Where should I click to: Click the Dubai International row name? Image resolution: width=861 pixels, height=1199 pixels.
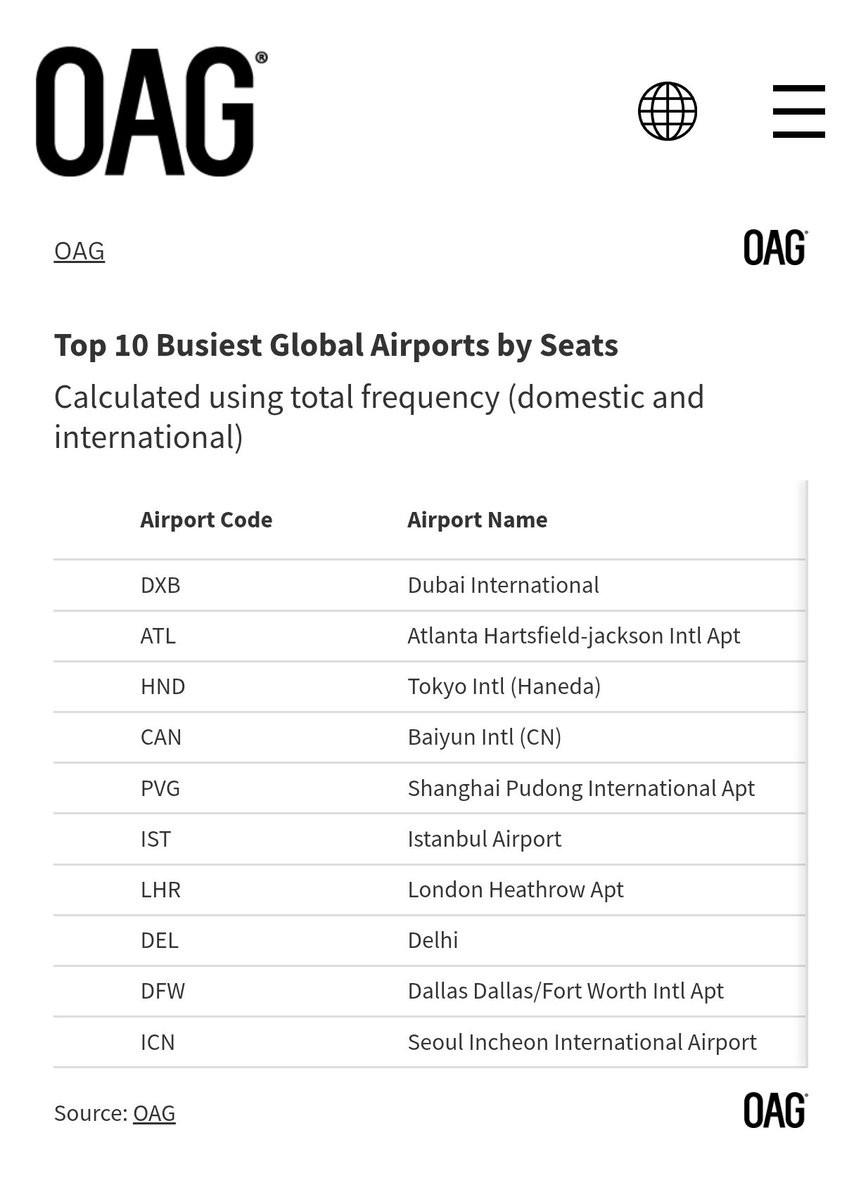pos(503,585)
